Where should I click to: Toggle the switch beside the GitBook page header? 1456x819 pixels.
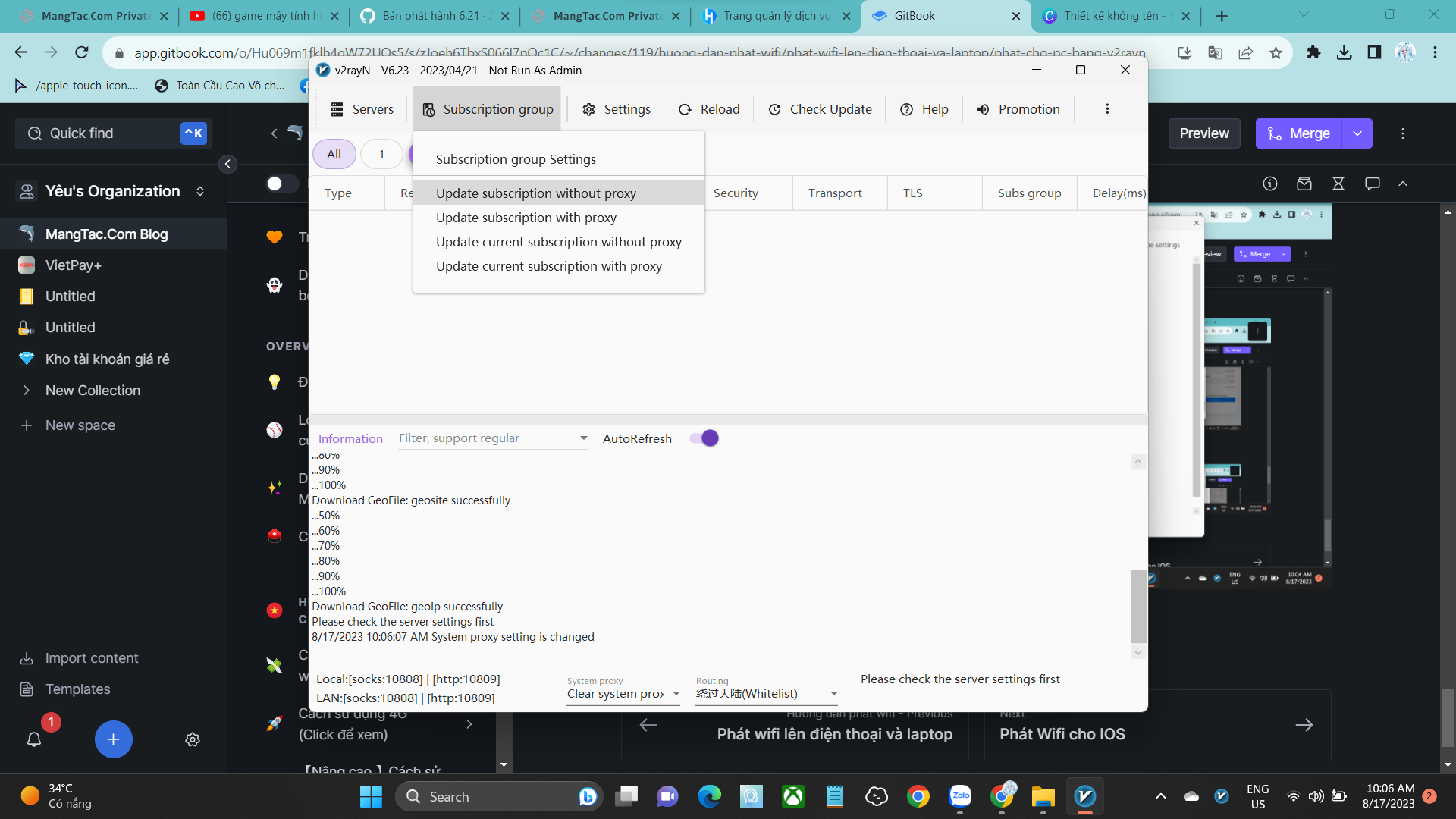(281, 184)
